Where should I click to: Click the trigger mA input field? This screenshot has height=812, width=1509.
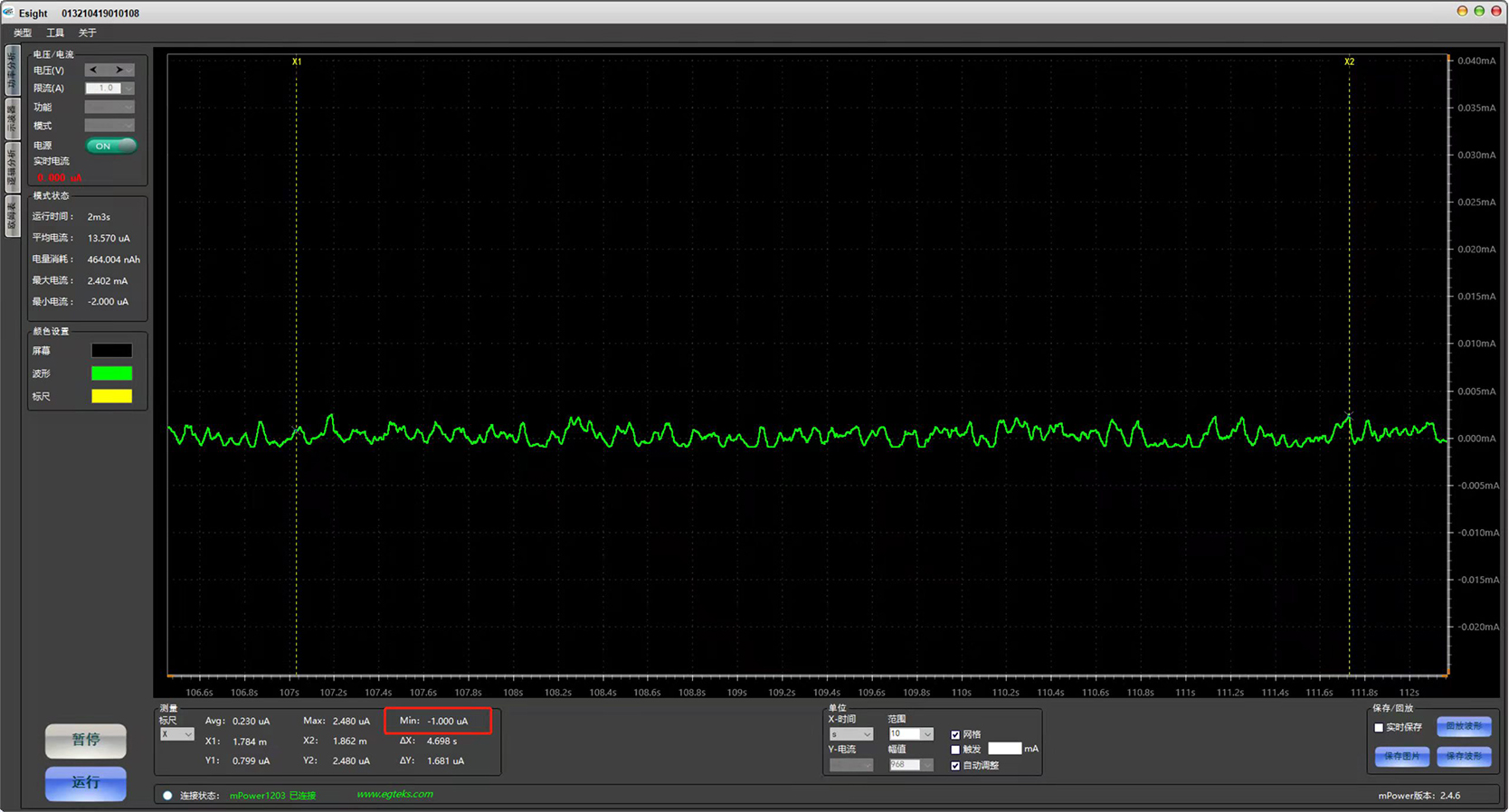coord(1004,749)
